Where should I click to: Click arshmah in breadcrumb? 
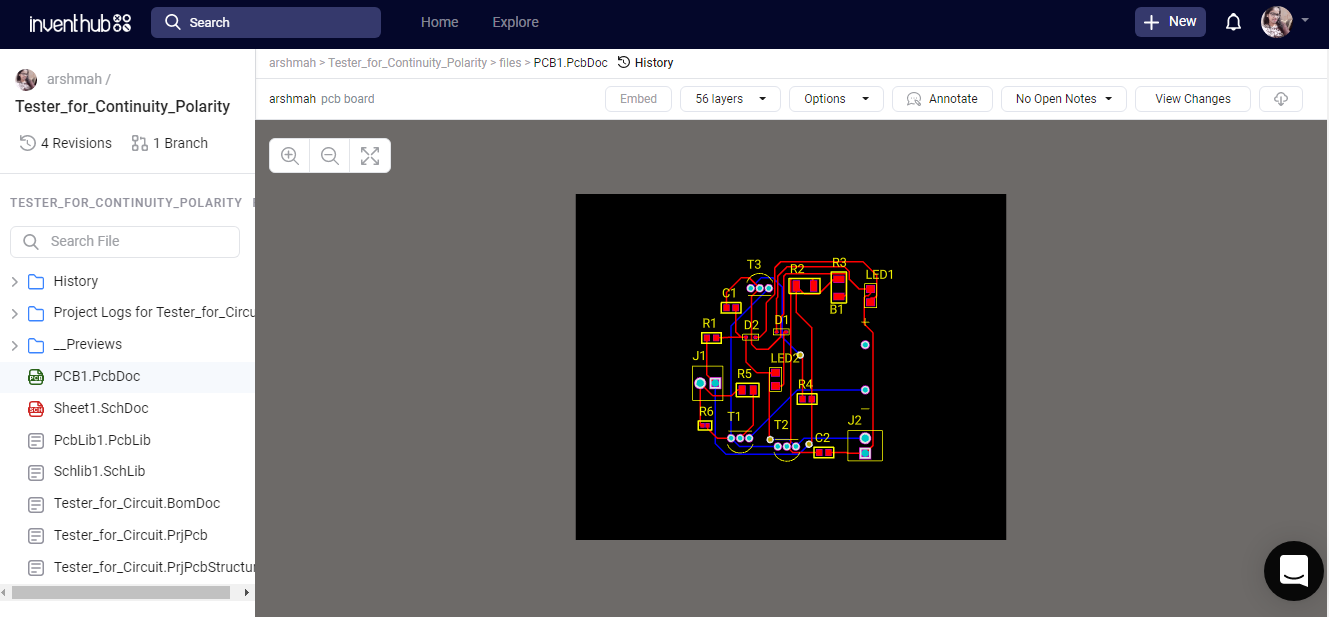click(292, 63)
